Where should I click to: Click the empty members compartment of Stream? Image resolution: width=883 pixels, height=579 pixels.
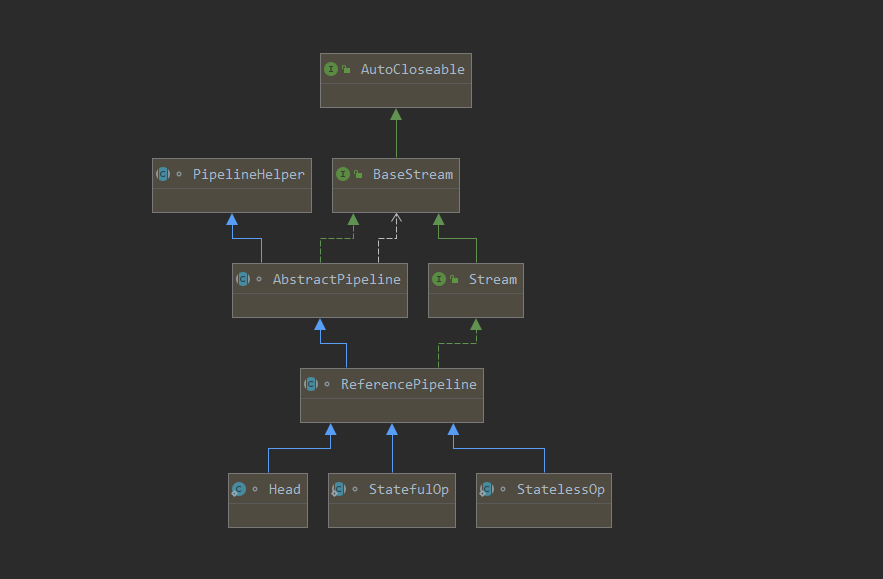[x=476, y=305]
